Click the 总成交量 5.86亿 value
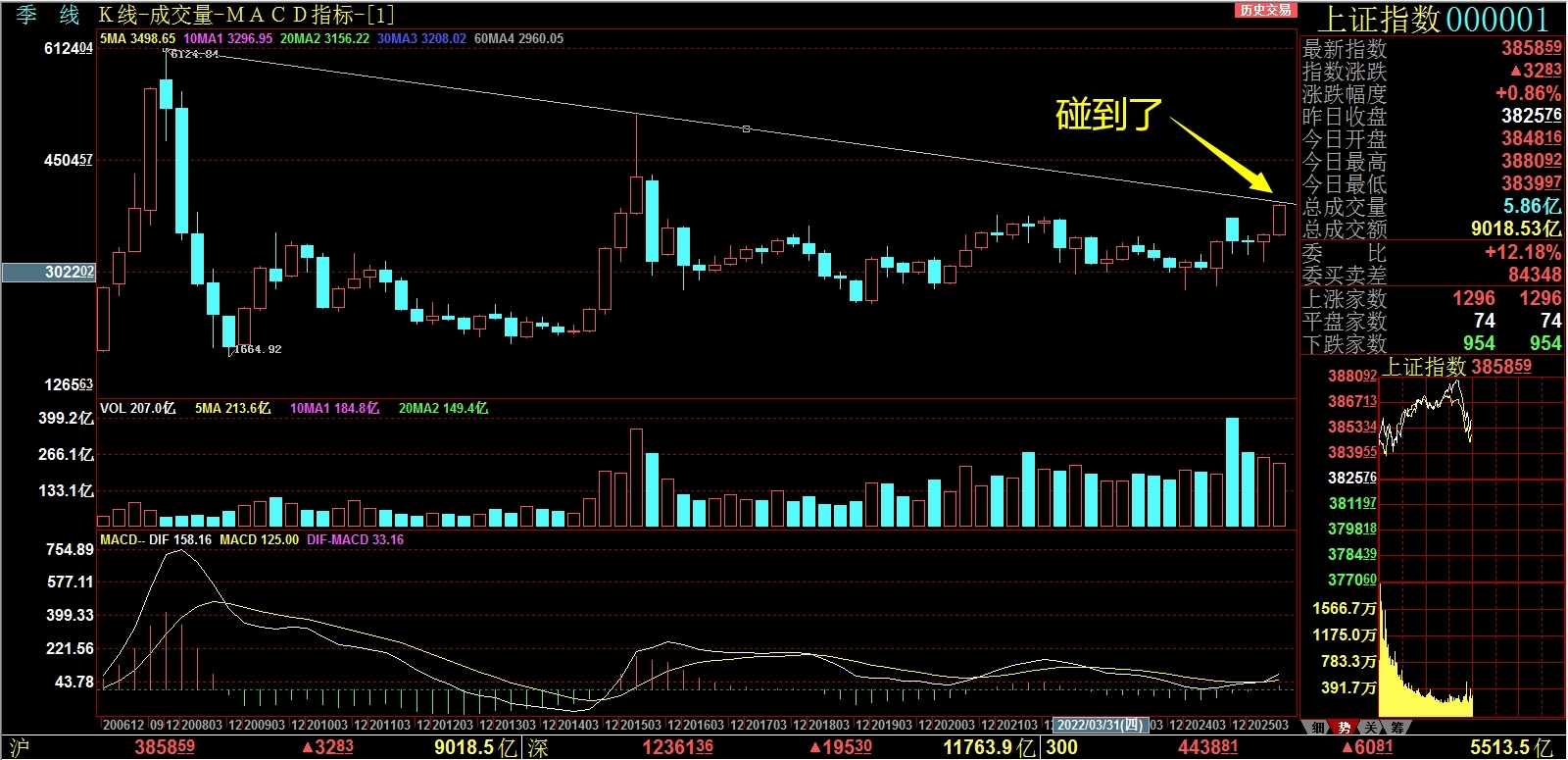Image resolution: width=1568 pixels, height=760 pixels. 1533,206
